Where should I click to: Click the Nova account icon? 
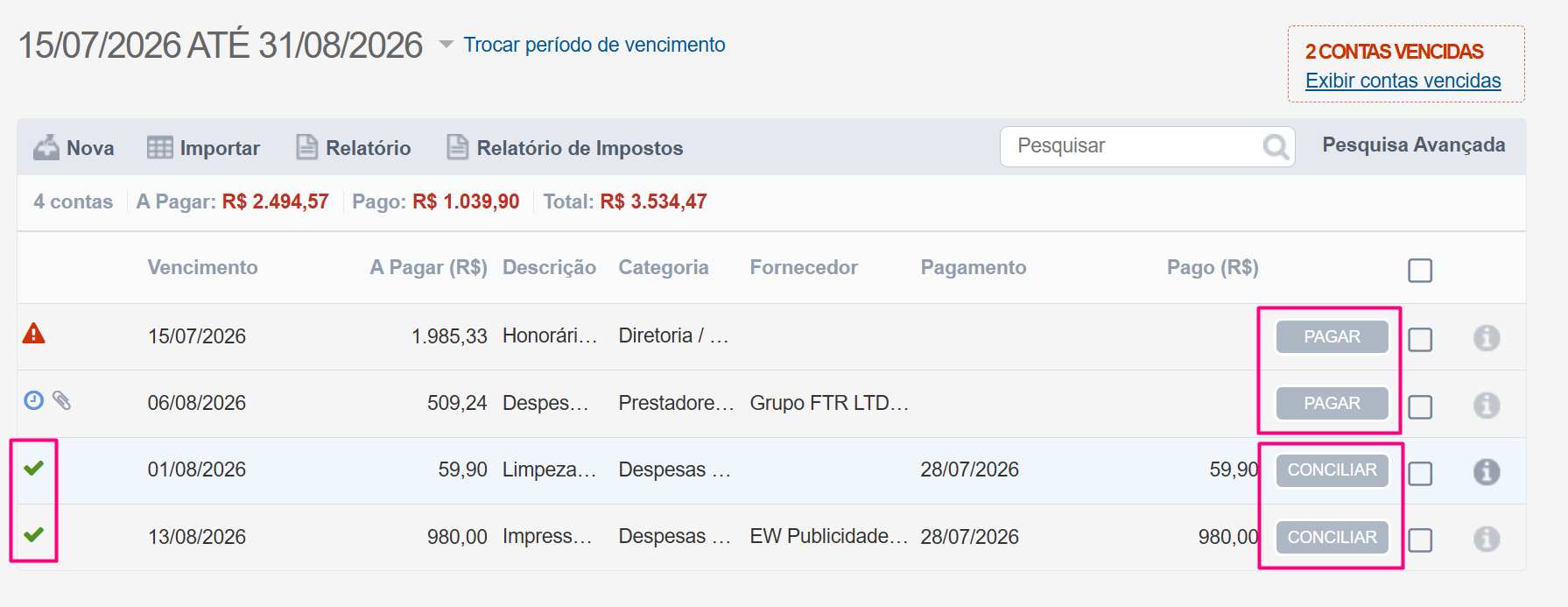[x=46, y=147]
